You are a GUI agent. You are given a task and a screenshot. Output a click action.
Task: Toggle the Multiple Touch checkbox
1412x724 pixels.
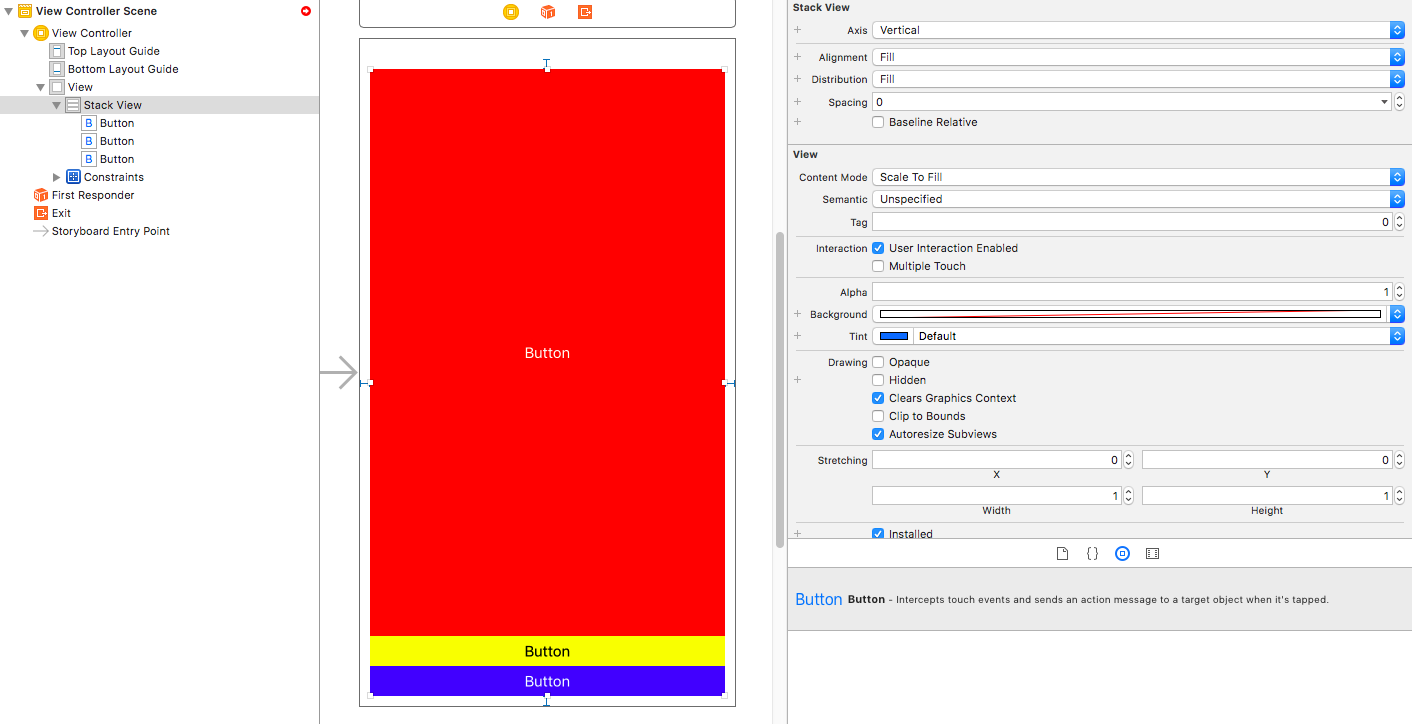coord(878,266)
